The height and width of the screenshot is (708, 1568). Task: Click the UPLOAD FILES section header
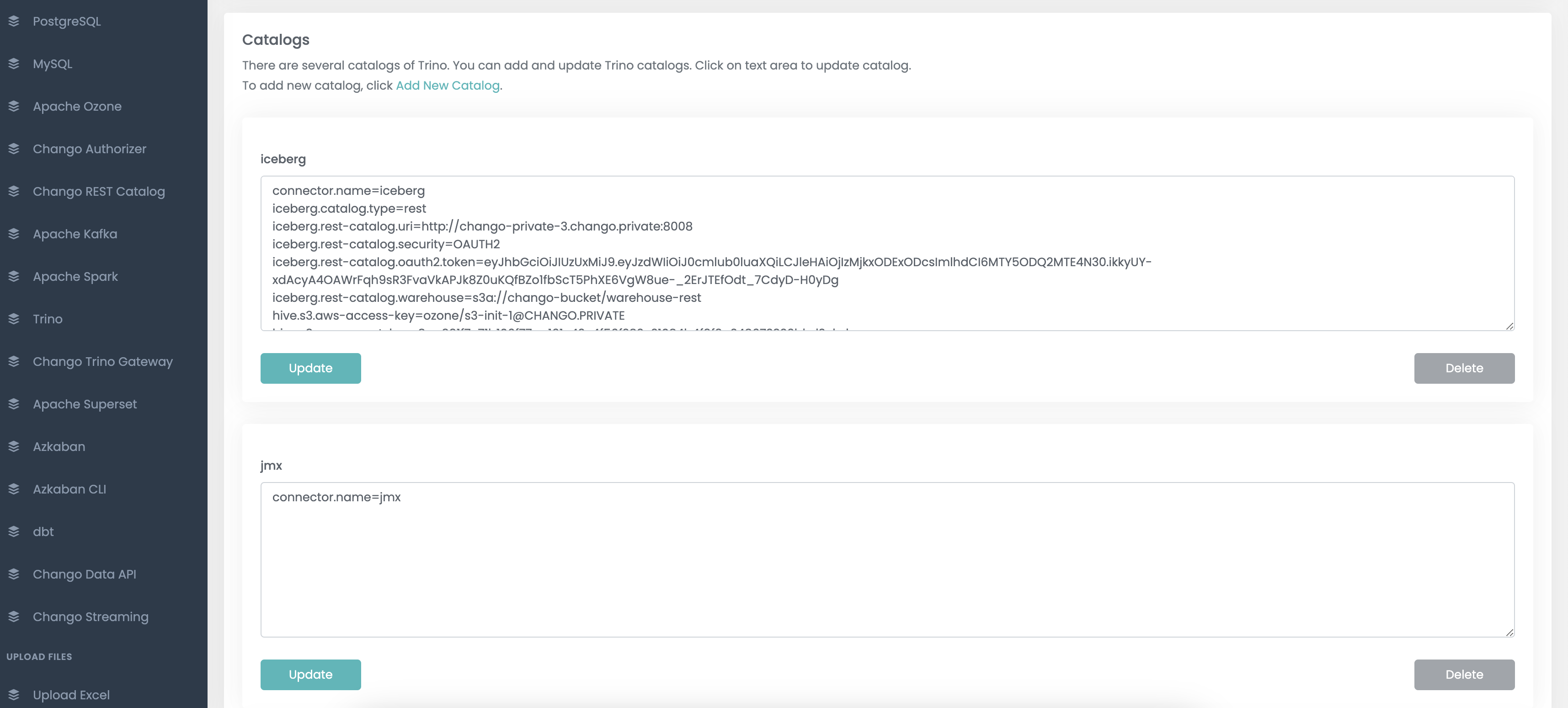click(39, 657)
